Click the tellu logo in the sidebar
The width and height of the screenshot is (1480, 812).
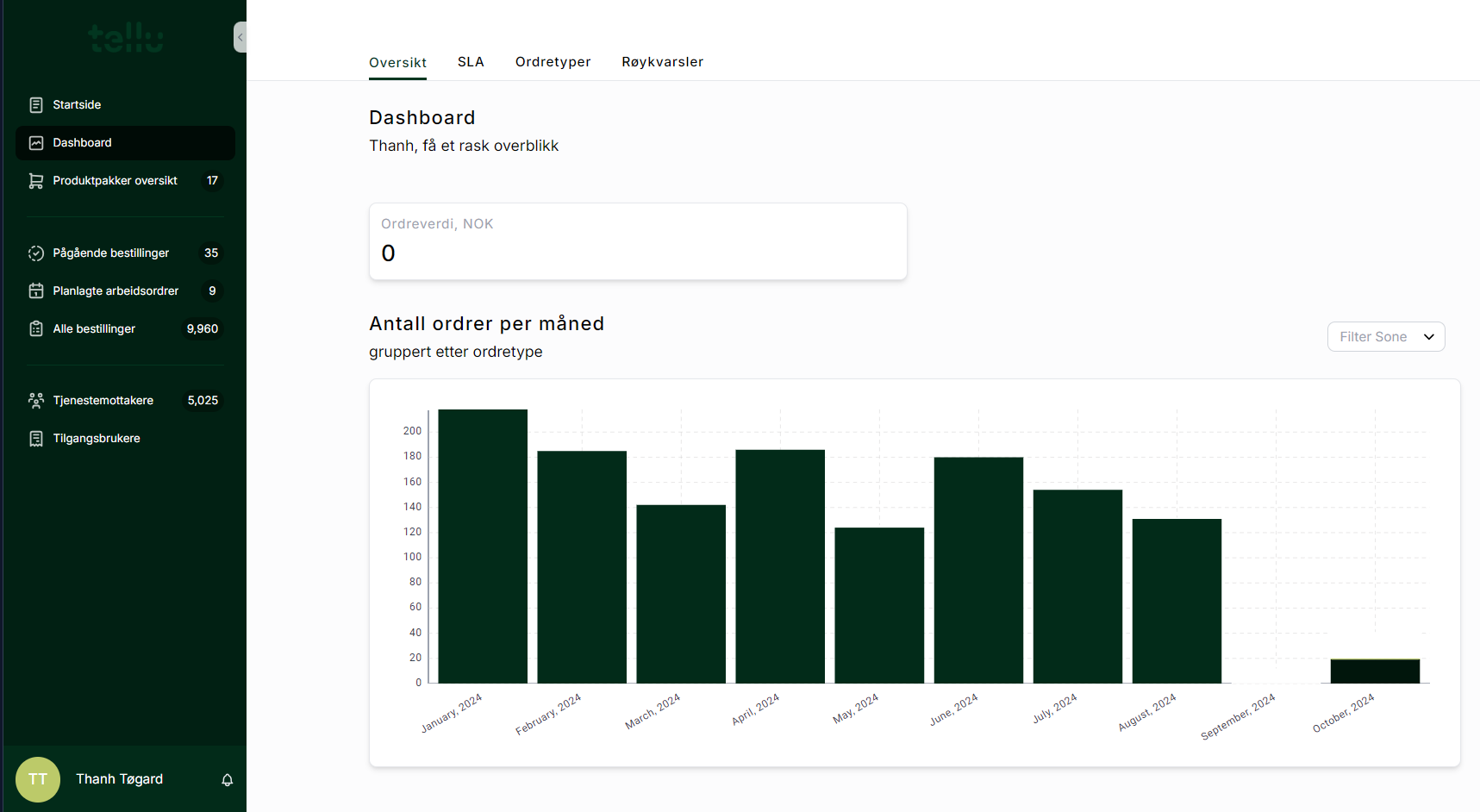tap(126, 38)
